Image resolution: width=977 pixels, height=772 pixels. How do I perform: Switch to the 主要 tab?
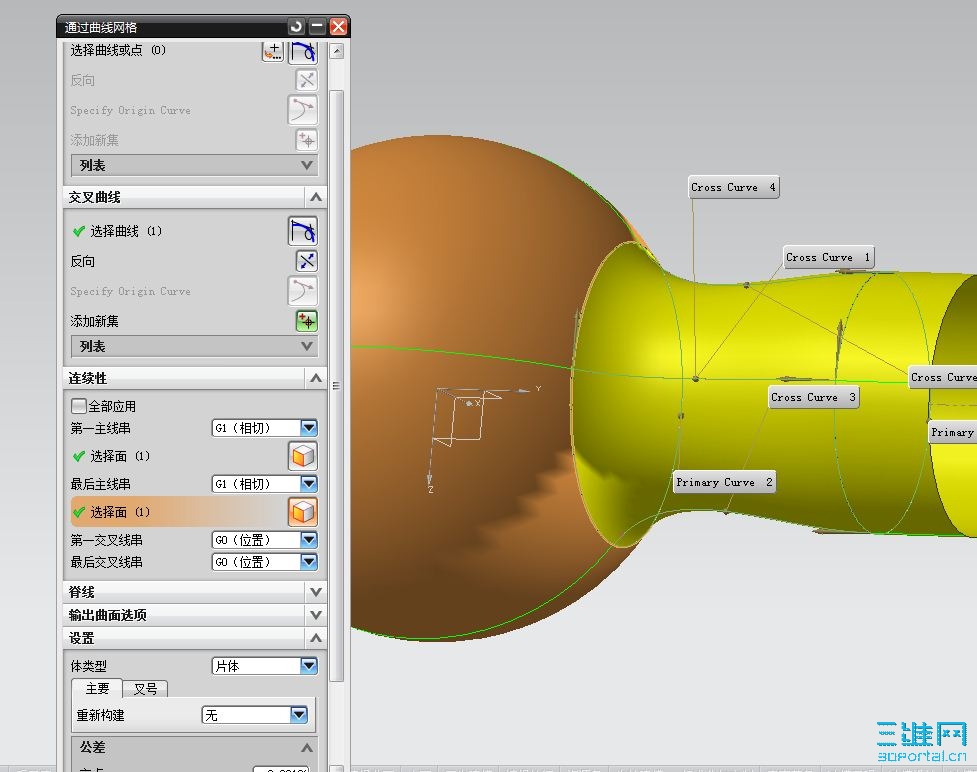click(97, 689)
